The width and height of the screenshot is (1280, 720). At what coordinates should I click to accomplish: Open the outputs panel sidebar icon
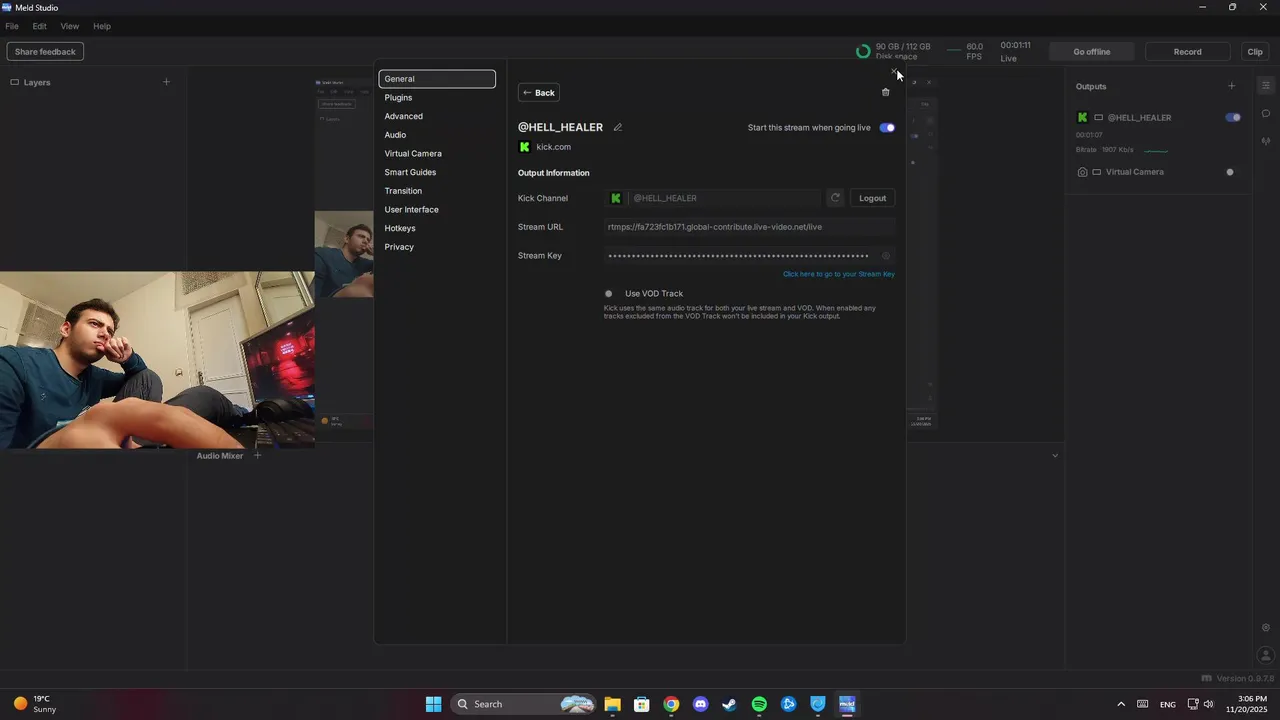click(x=1266, y=85)
